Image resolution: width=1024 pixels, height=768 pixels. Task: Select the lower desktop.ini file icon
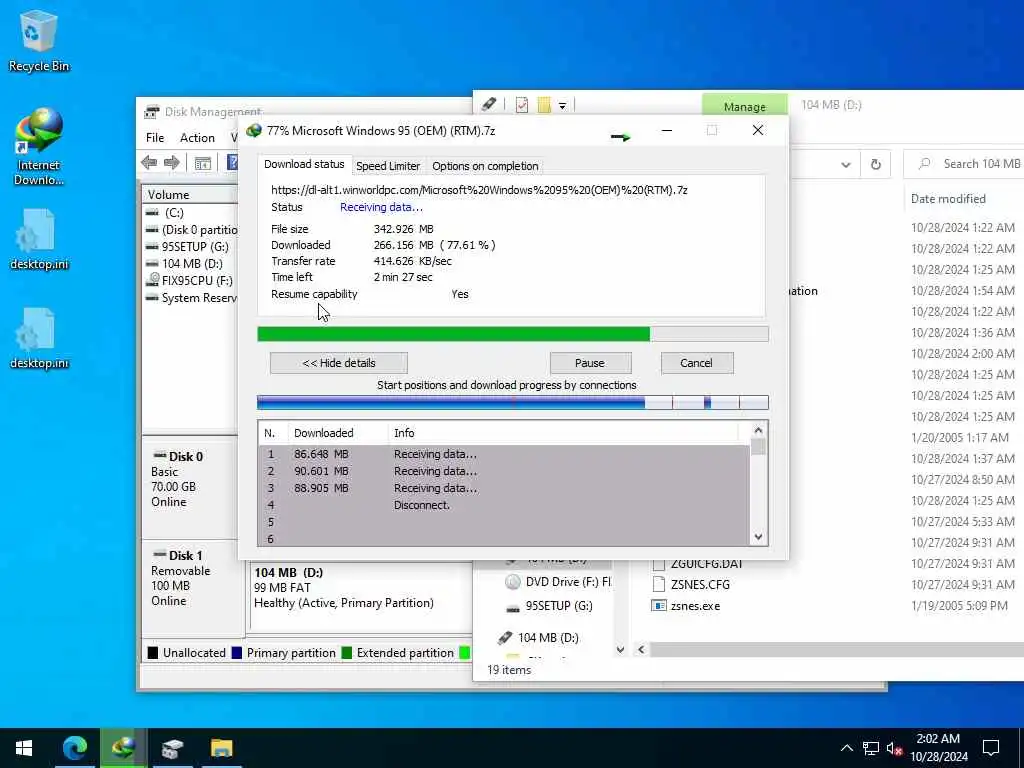pyautogui.click(x=39, y=338)
